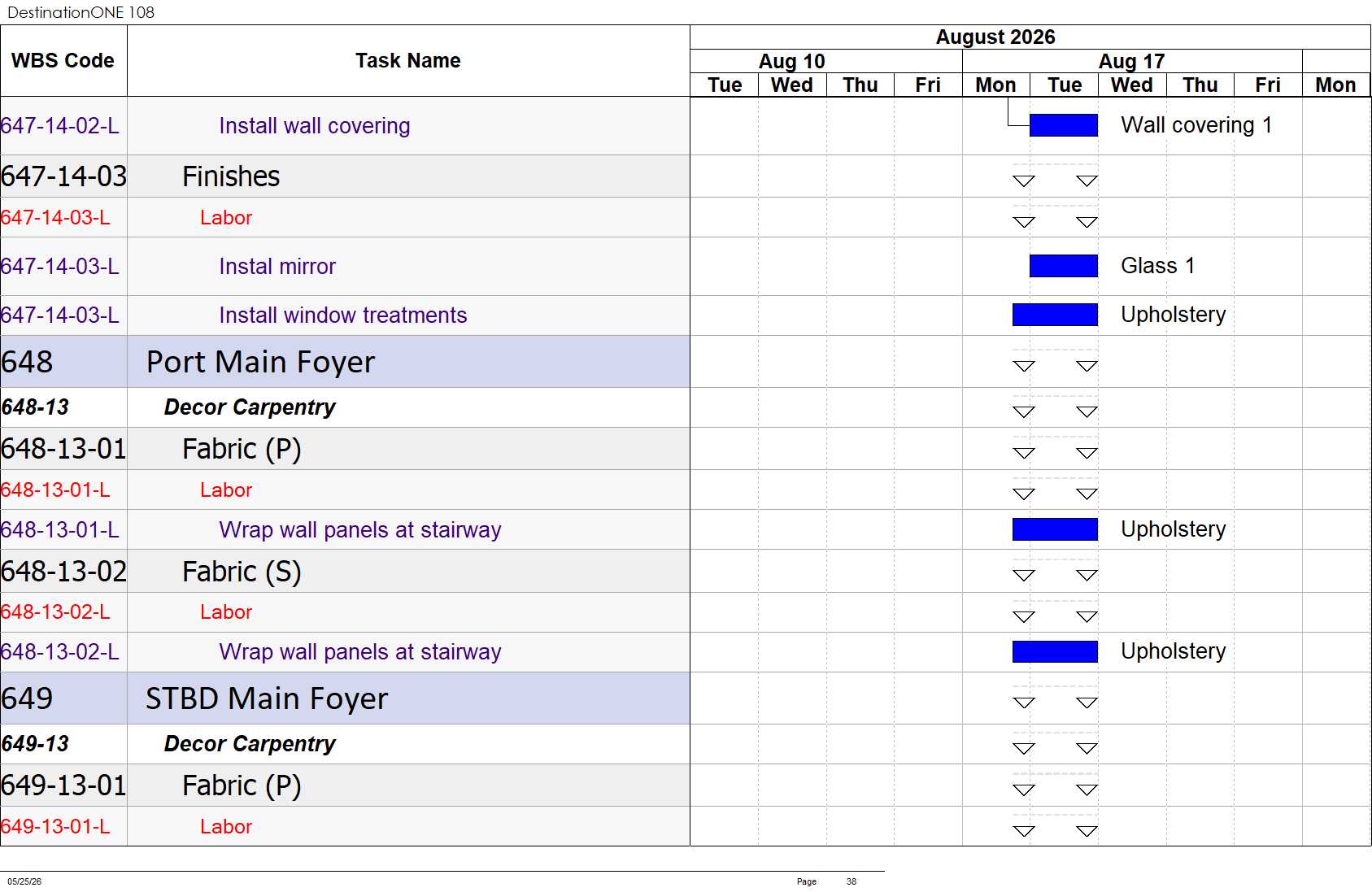
Task: Click the Finishes task name
Action: [231, 176]
